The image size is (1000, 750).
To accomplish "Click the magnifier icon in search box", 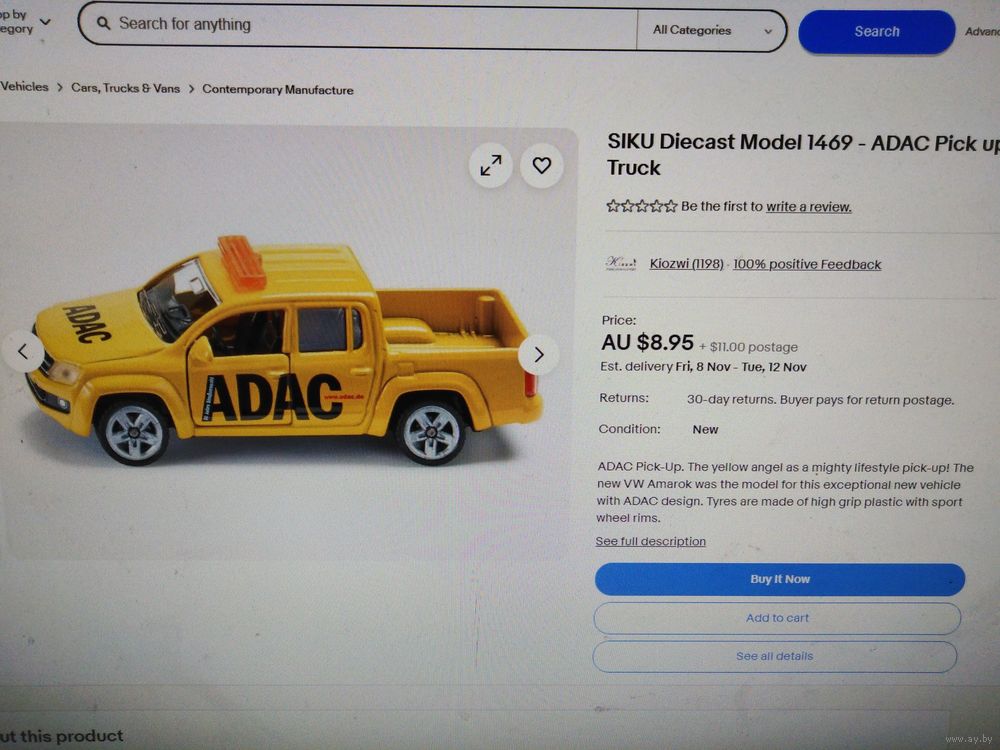I will (x=103, y=24).
